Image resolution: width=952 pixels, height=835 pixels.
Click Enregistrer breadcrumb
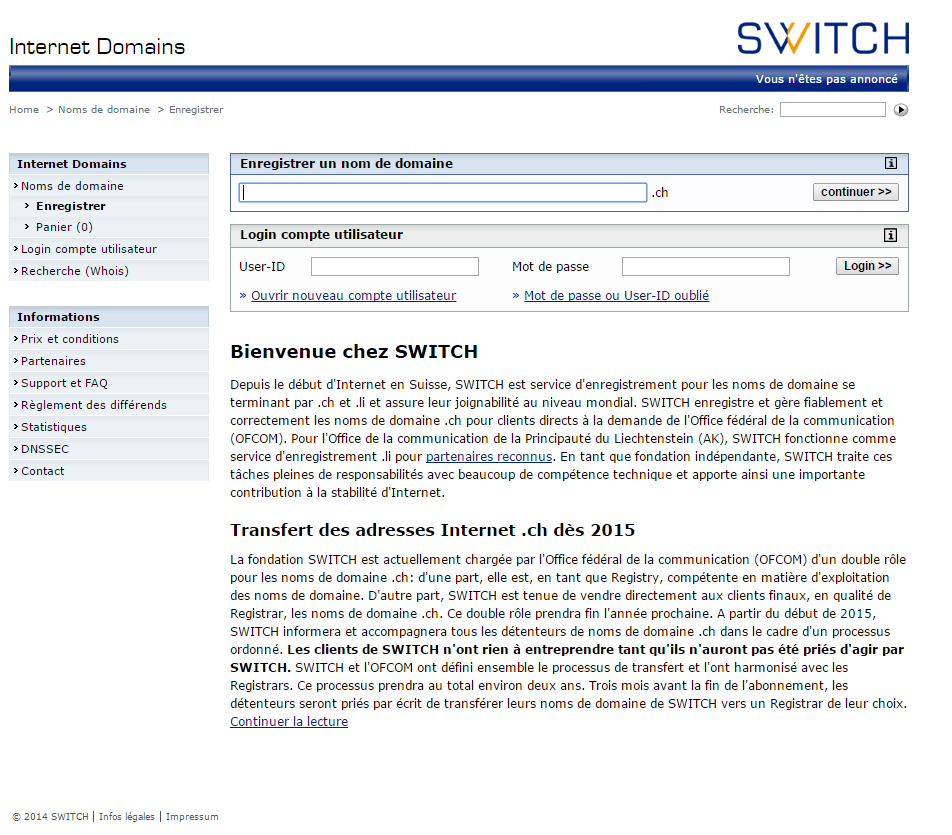[x=196, y=110]
